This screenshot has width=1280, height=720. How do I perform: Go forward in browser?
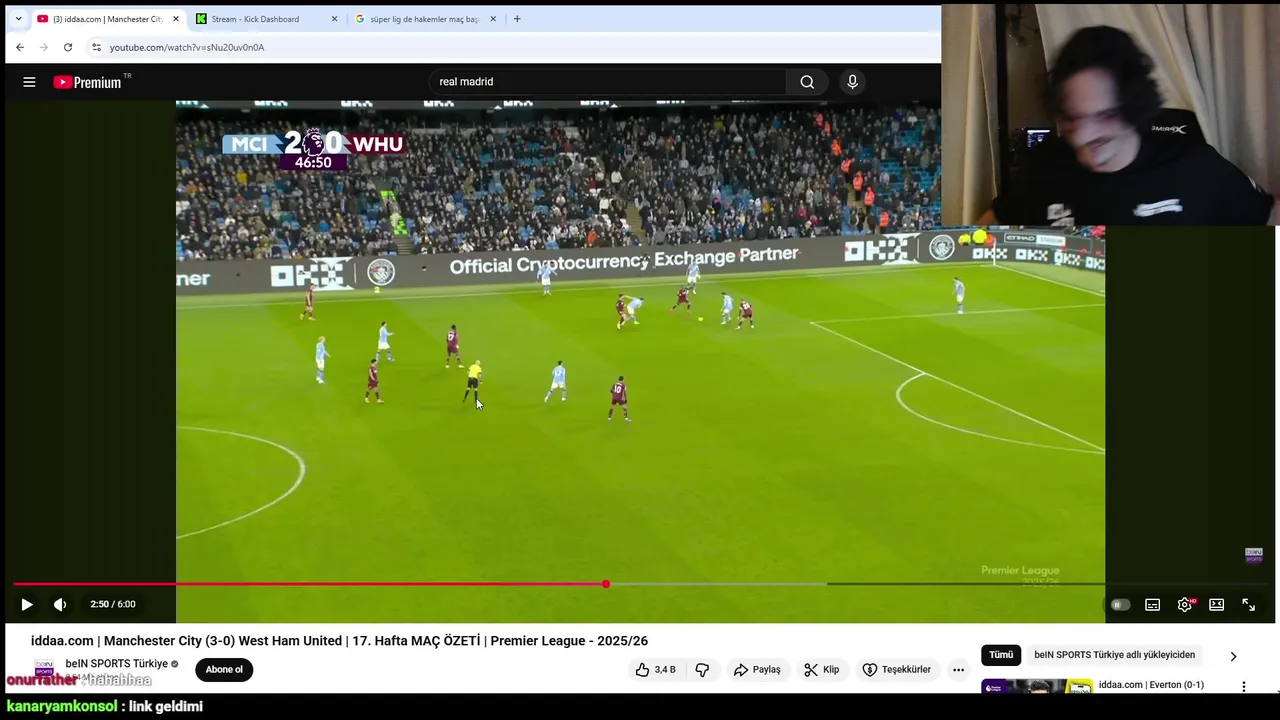(x=44, y=47)
